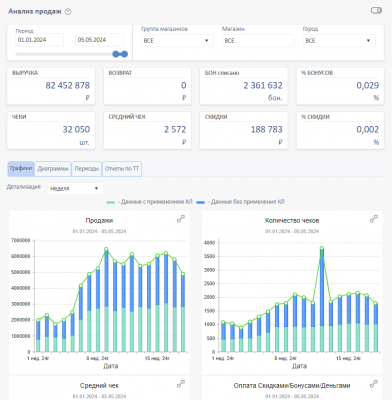Toggle the switch at the top right
The width and height of the screenshot is (392, 400).
click(x=376, y=11)
